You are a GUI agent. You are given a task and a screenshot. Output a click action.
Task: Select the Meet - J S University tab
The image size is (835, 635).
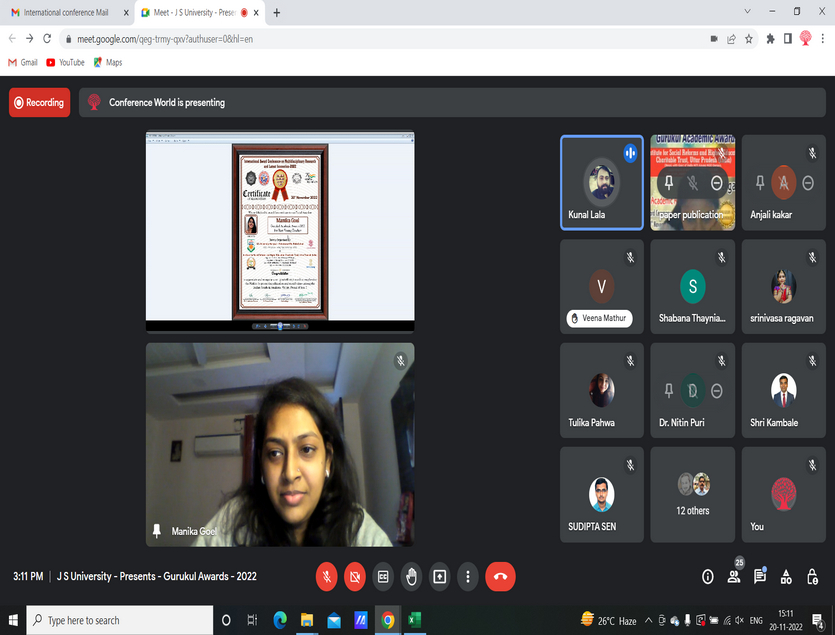pos(193,12)
